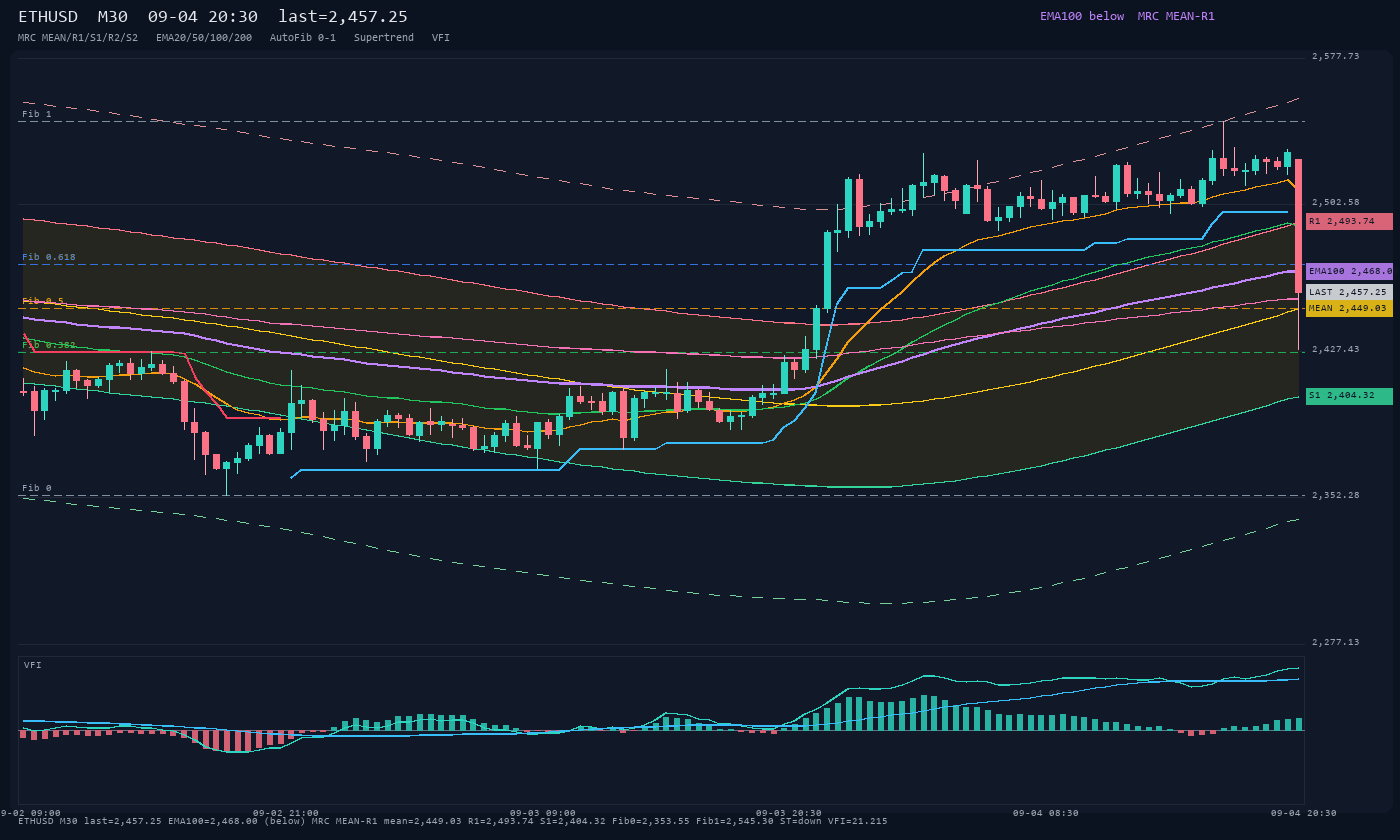Select the EMA20/50/100/200 legend entry

204,37
